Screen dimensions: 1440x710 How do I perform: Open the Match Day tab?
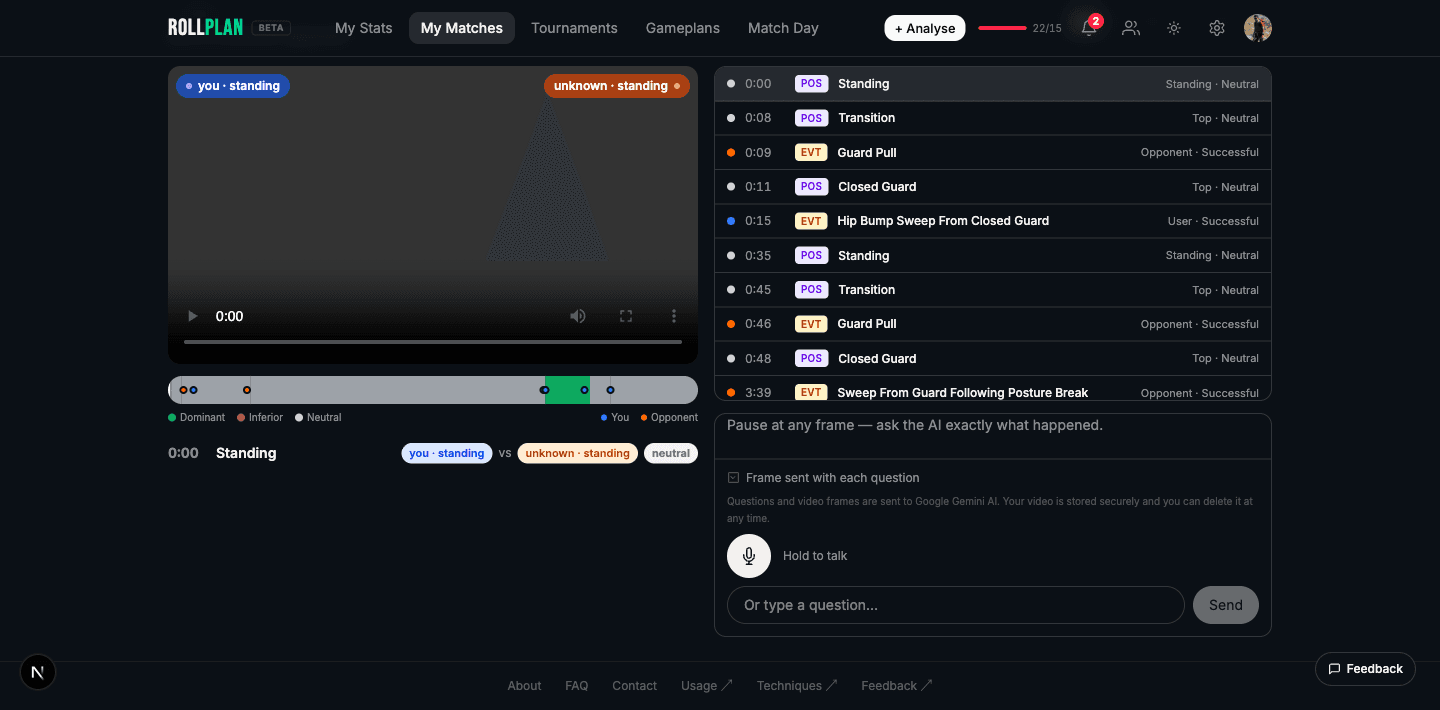point(783,28)
